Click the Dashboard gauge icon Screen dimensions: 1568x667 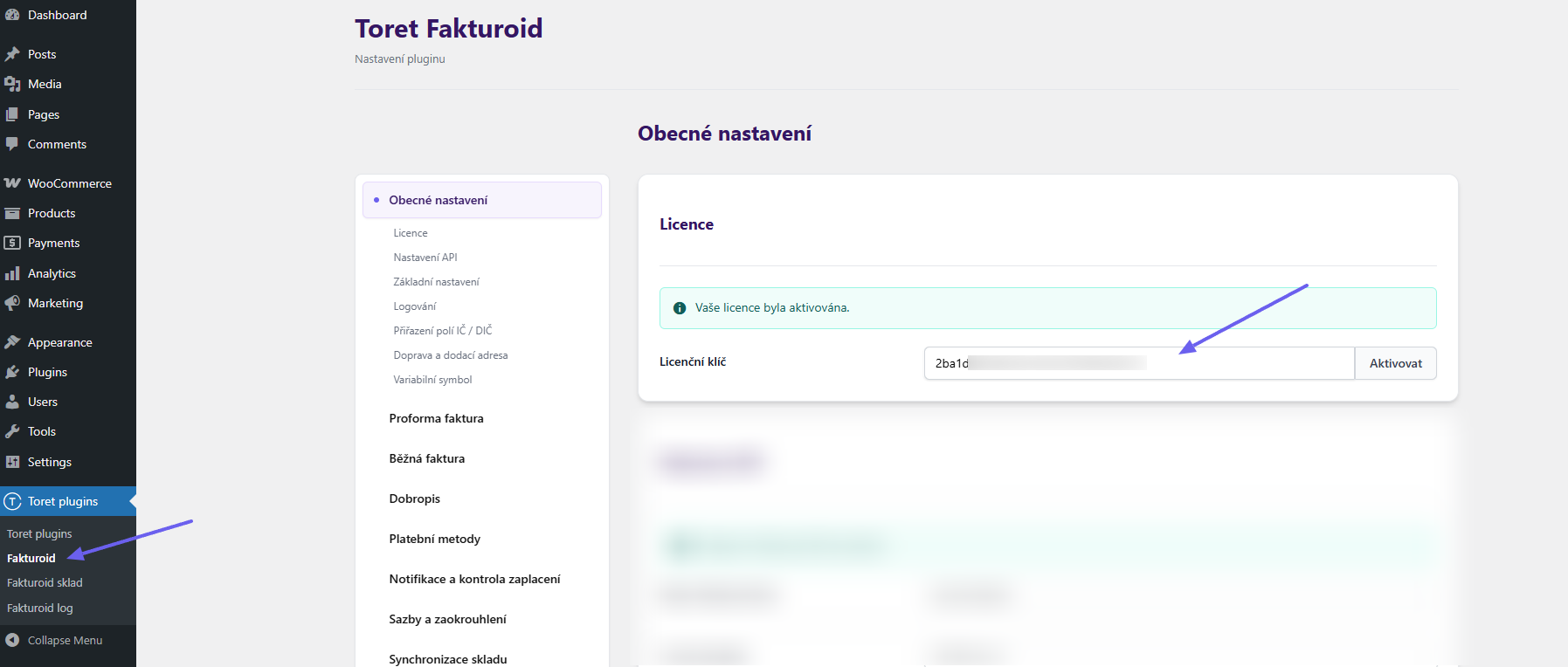pos(12,15)
